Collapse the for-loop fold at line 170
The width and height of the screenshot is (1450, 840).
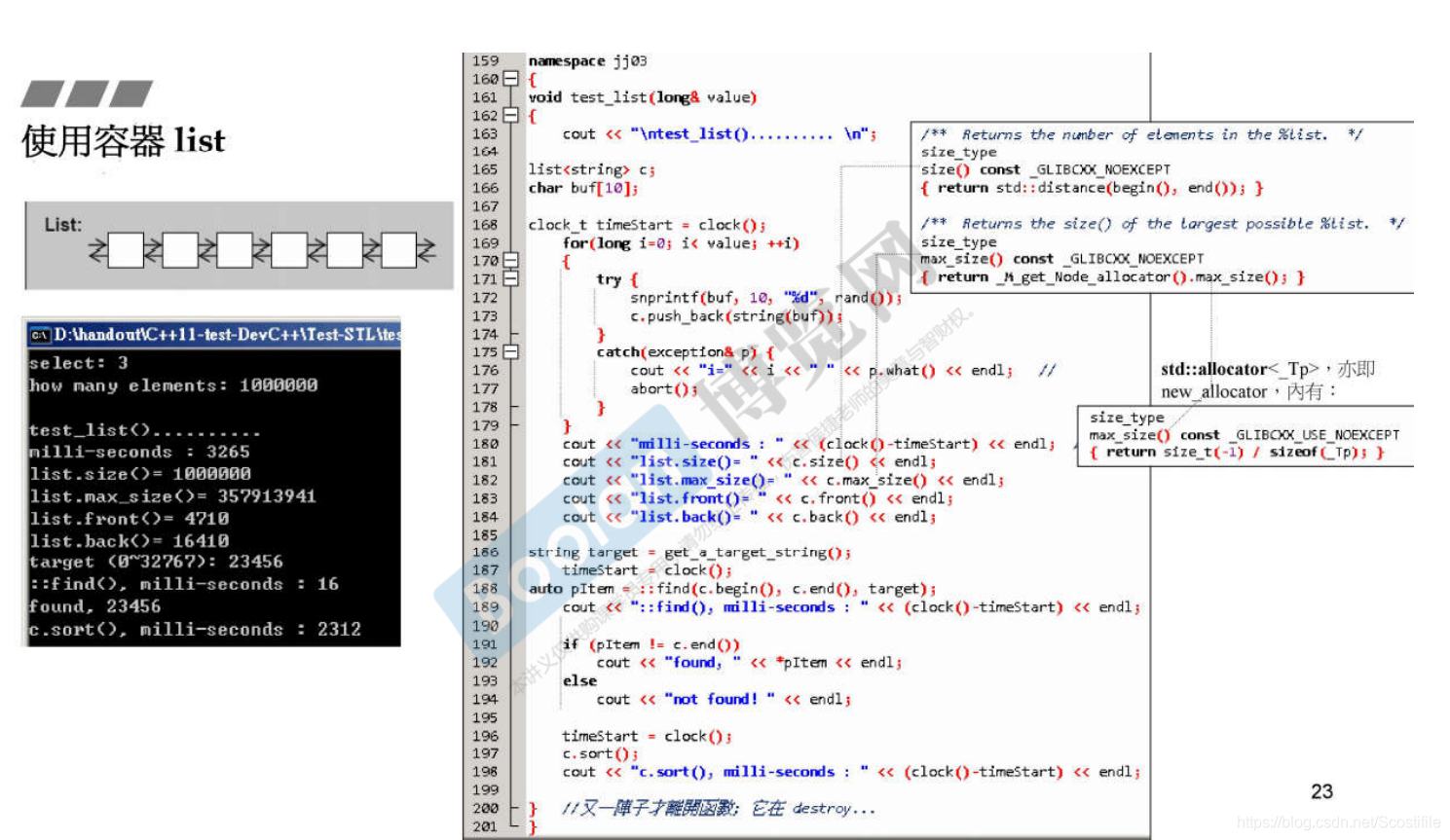coord(510,261)
